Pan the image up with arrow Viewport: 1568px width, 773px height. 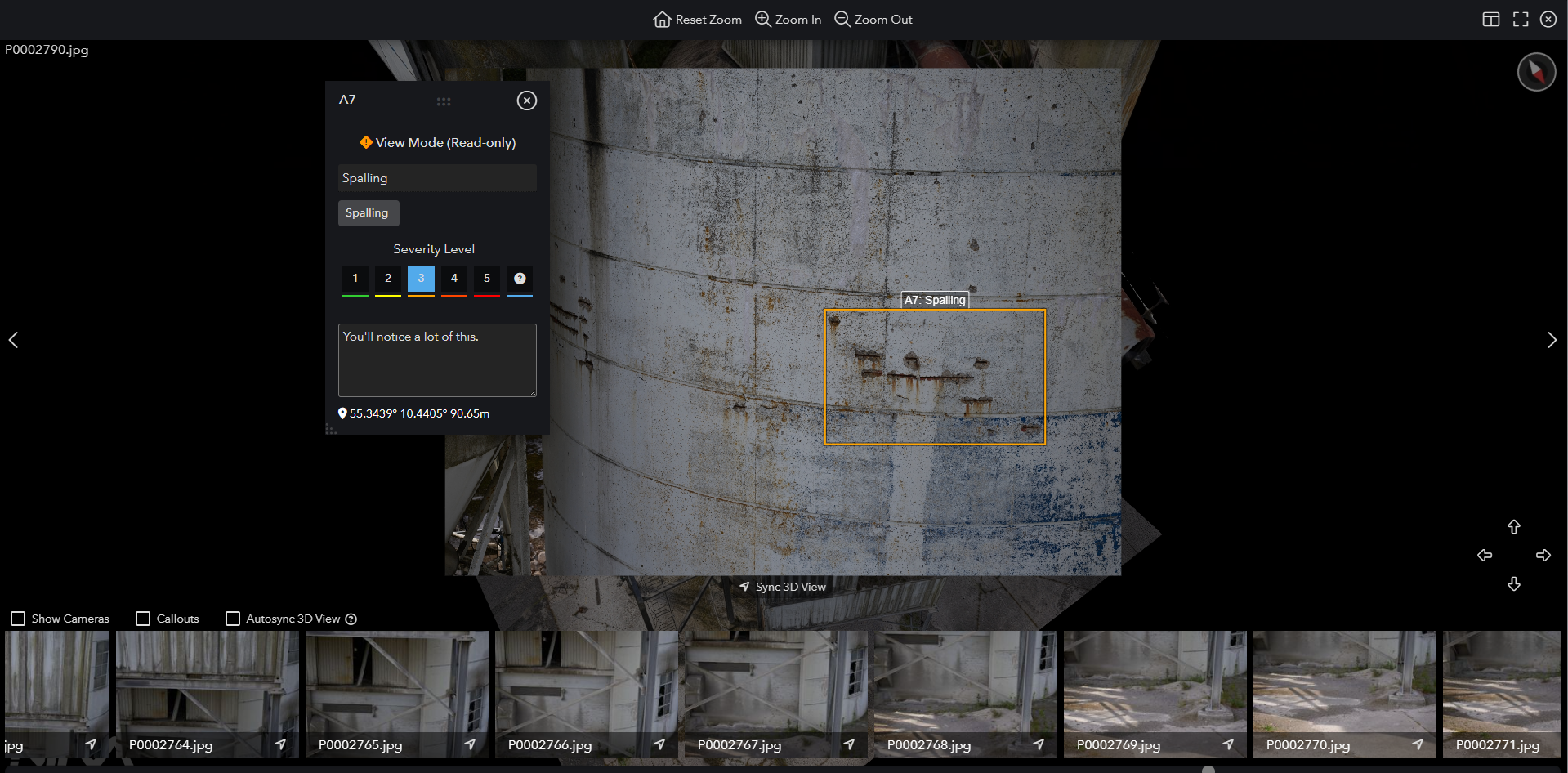[1513, 527]
